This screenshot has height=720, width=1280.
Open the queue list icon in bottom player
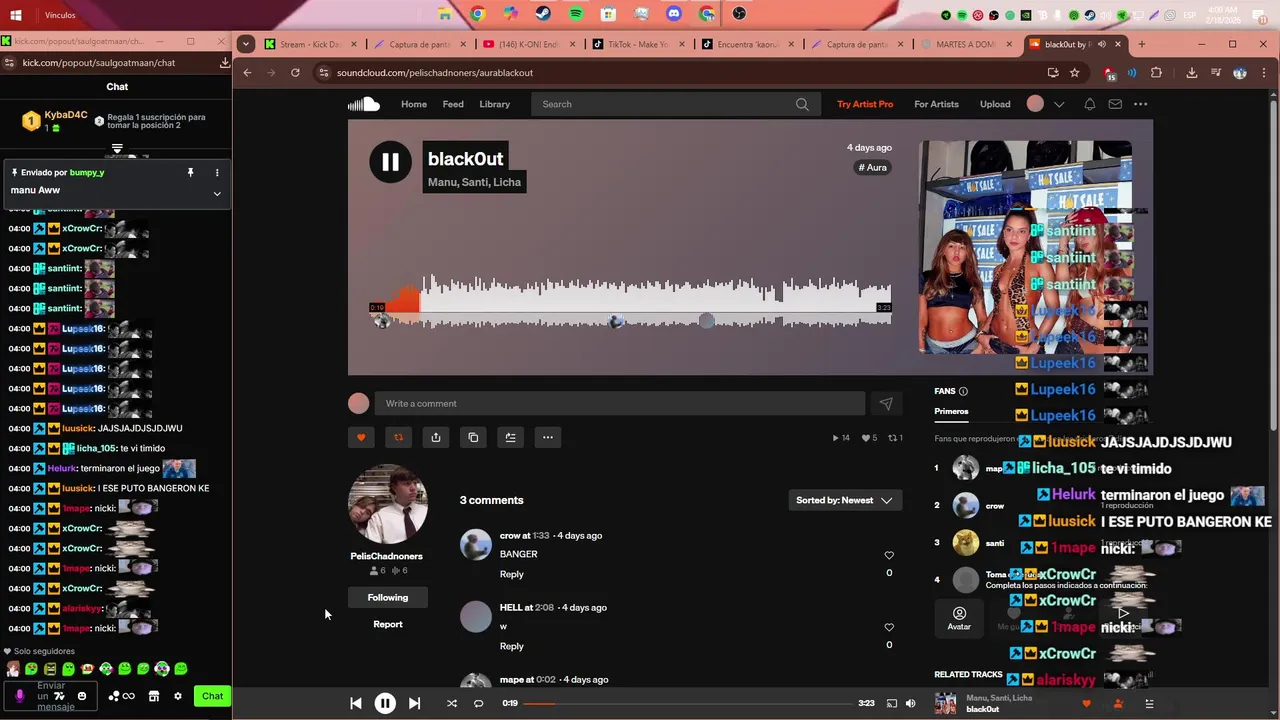tap(1149, 703)
